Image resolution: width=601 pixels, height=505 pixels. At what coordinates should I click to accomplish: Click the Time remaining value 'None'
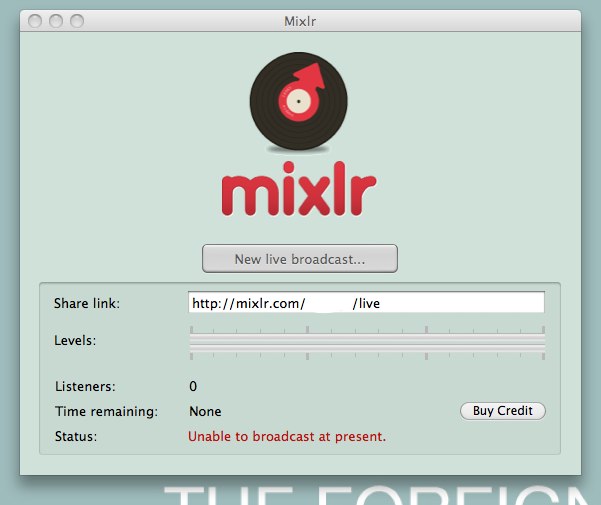[205, 412]
